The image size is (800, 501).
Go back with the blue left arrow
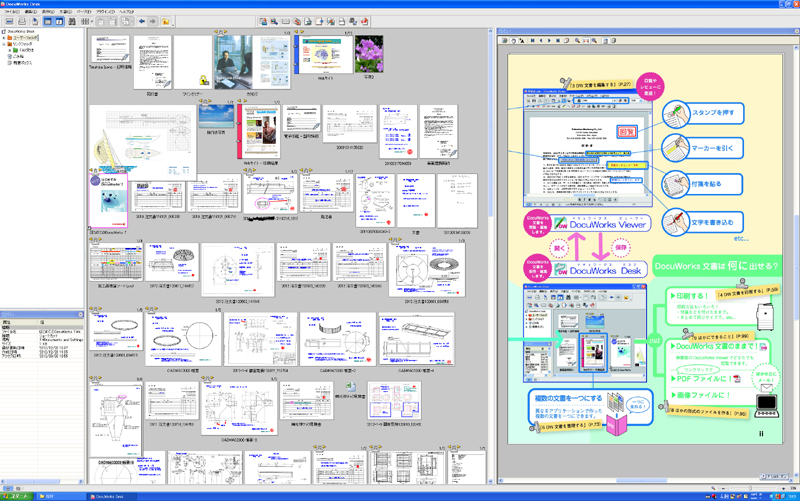tap(142, 21)
